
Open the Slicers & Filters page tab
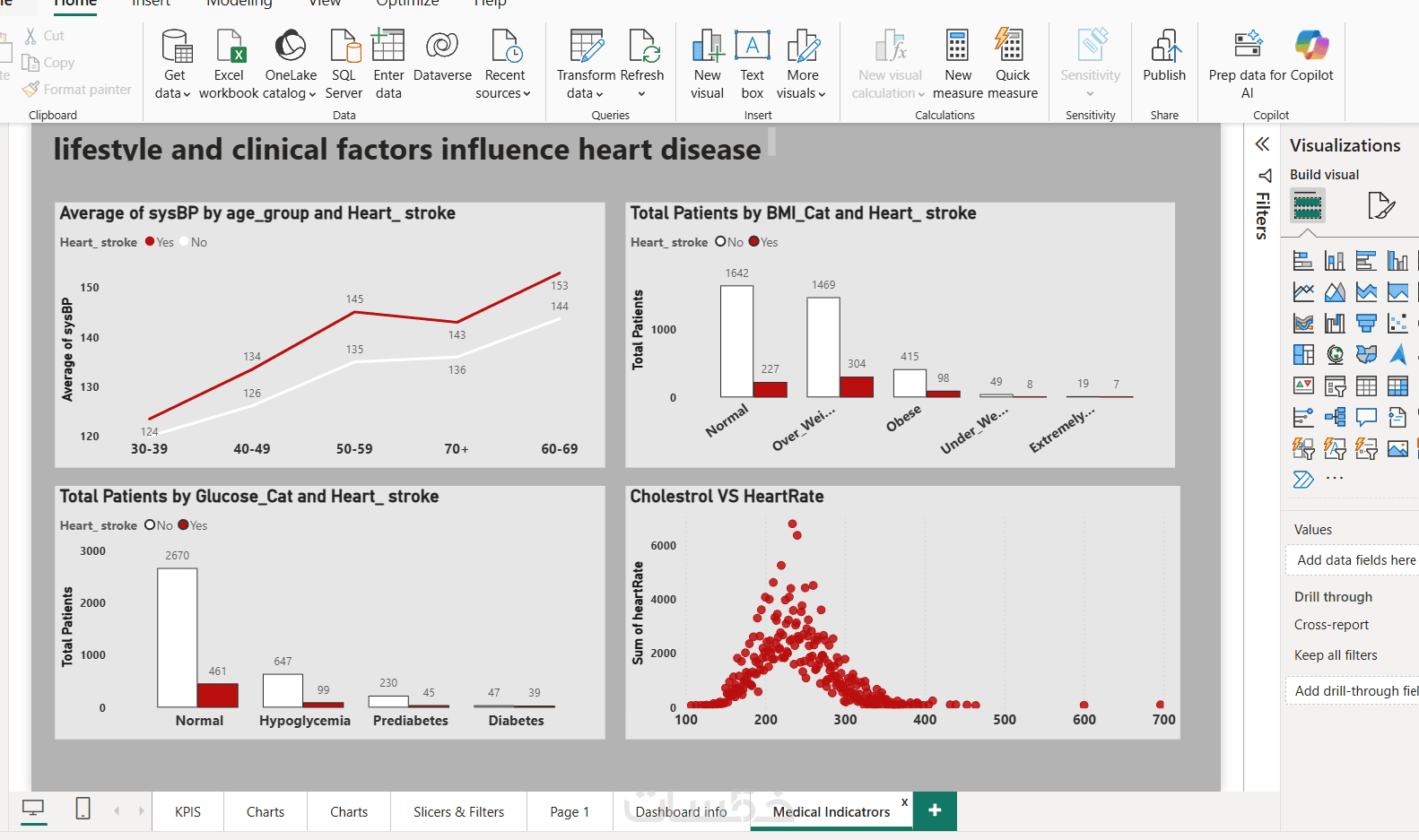click(459, 811)
